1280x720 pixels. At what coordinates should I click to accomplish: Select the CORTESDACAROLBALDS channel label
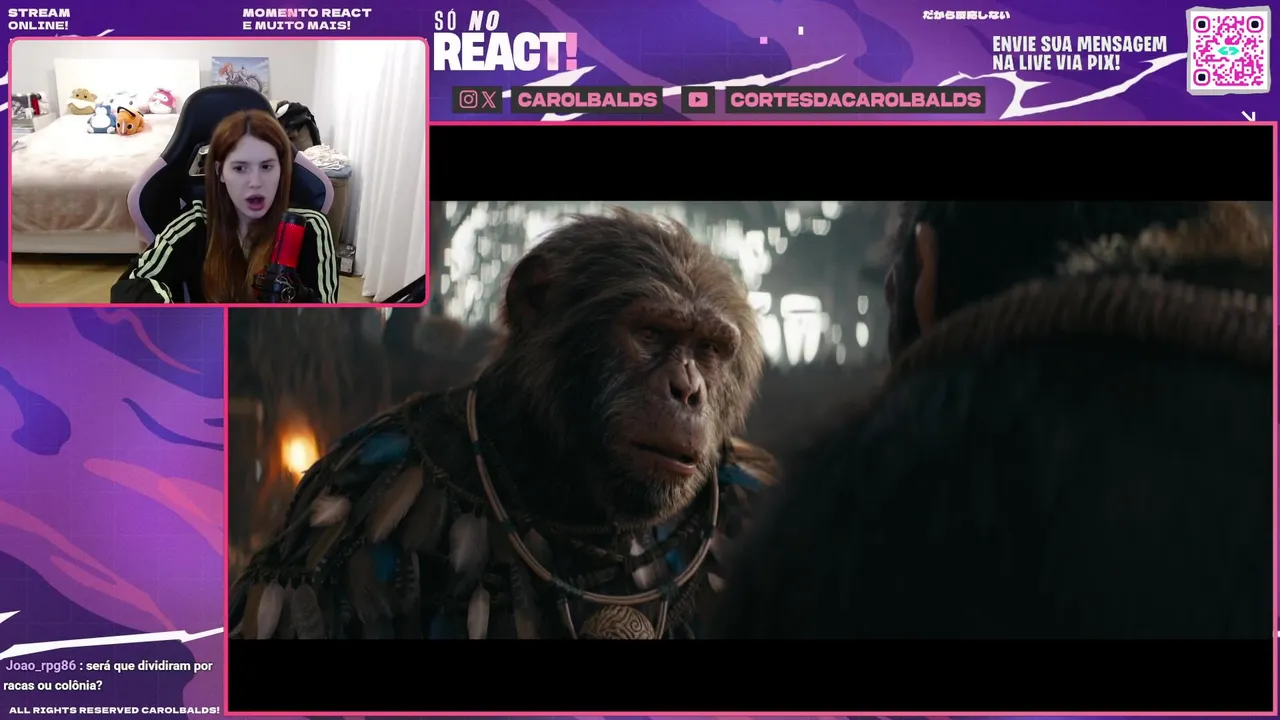855,99
